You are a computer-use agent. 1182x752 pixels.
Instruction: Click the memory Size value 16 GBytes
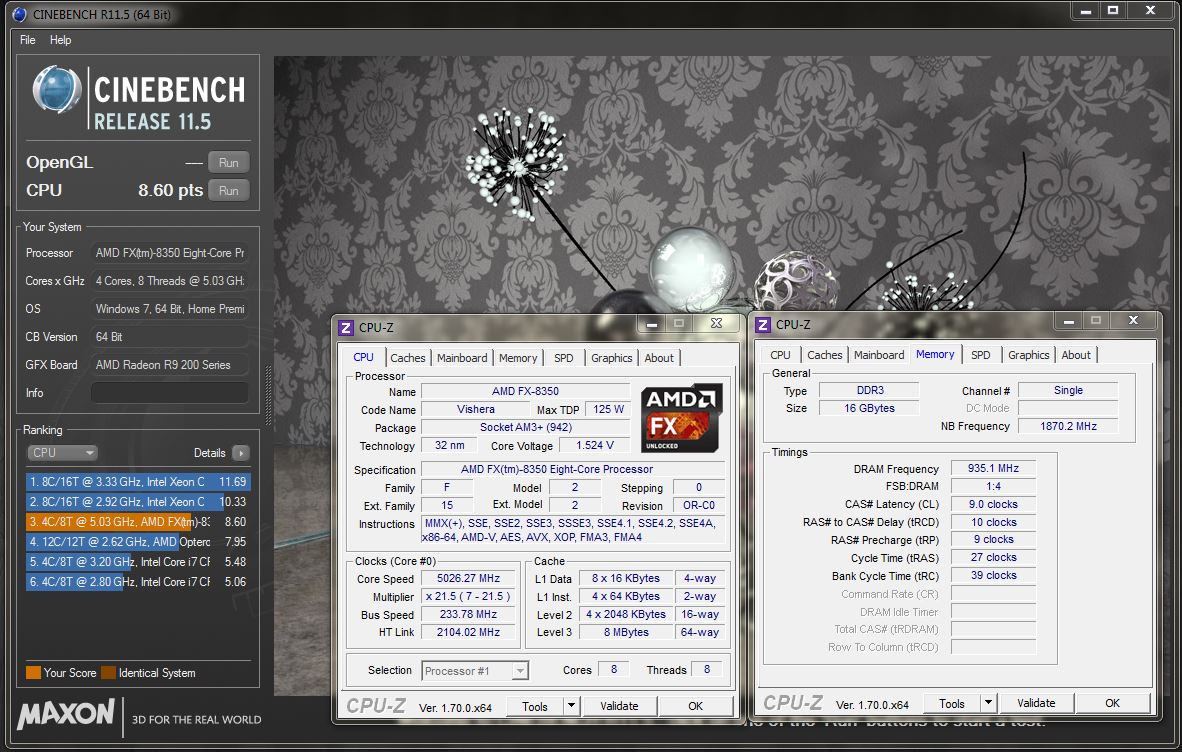[869, 408]
